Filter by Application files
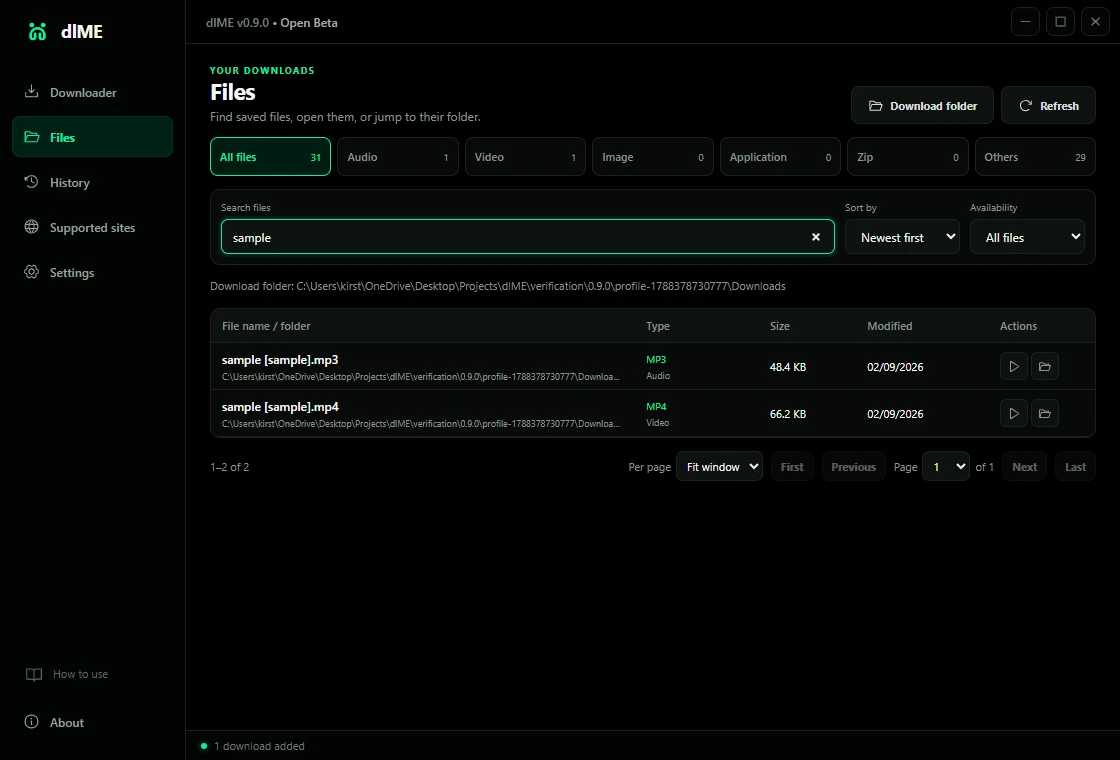 [x=780, y=156]
